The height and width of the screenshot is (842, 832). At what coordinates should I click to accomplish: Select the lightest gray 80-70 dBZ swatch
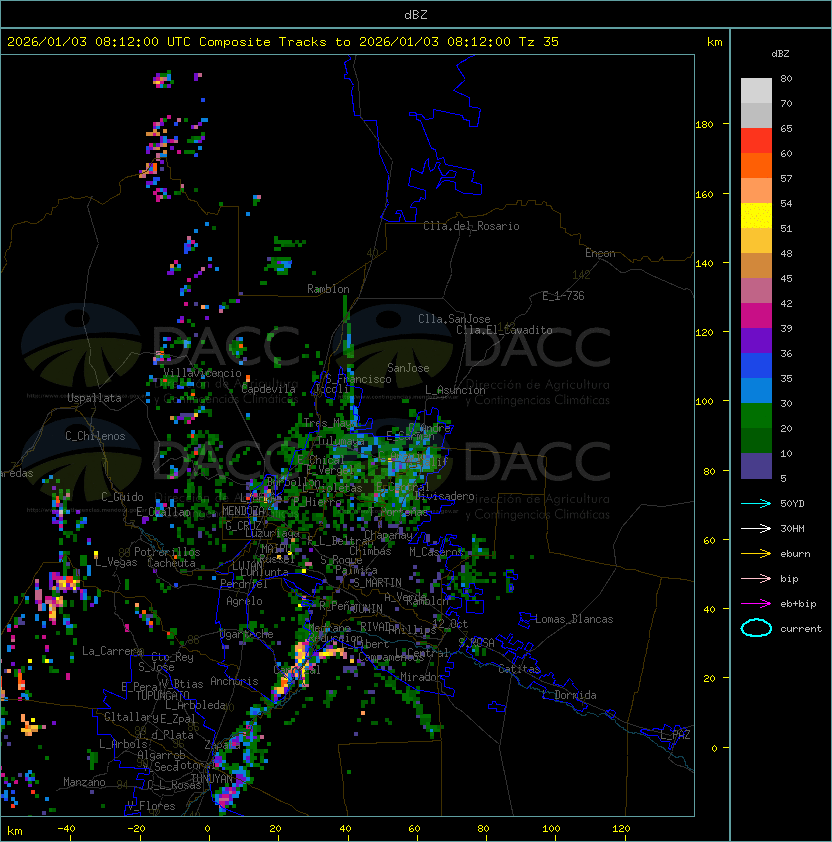pos(756,91)
